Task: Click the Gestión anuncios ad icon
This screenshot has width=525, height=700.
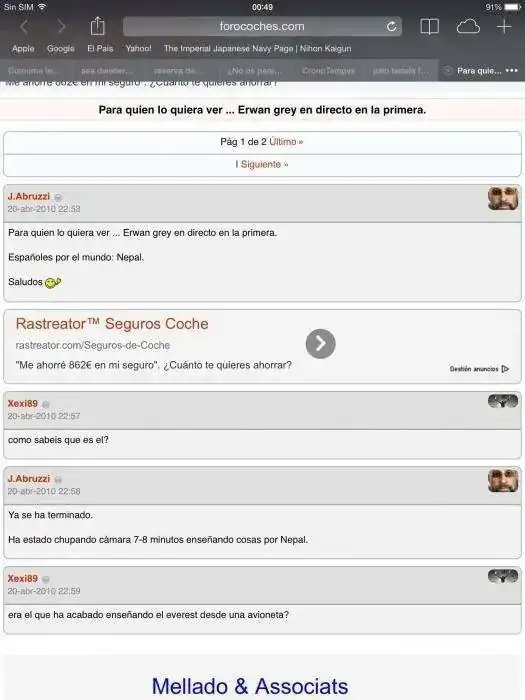Action: [x=505, y=369]
